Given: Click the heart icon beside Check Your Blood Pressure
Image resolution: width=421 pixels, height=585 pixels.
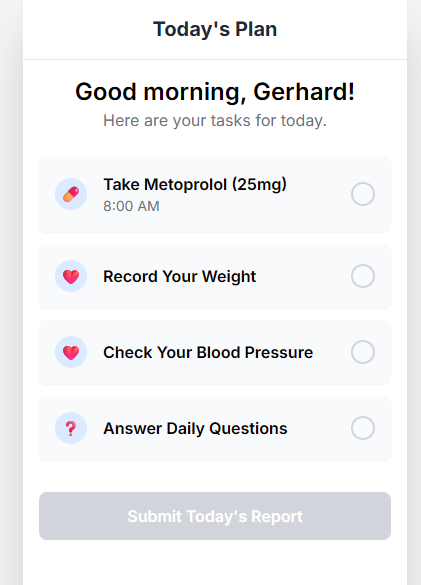Looking at the screenshot, I should (x=71, y=352).
